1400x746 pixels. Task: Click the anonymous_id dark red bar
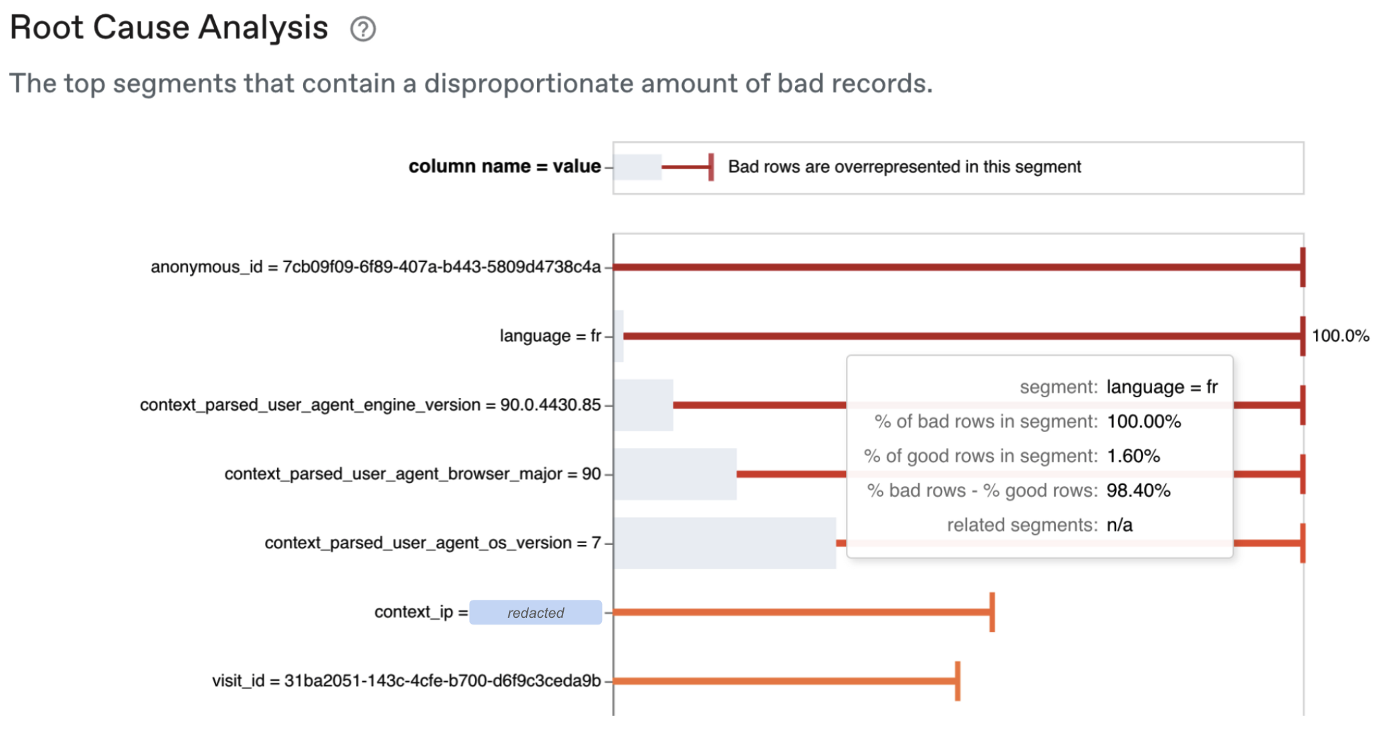click(958, 267)
